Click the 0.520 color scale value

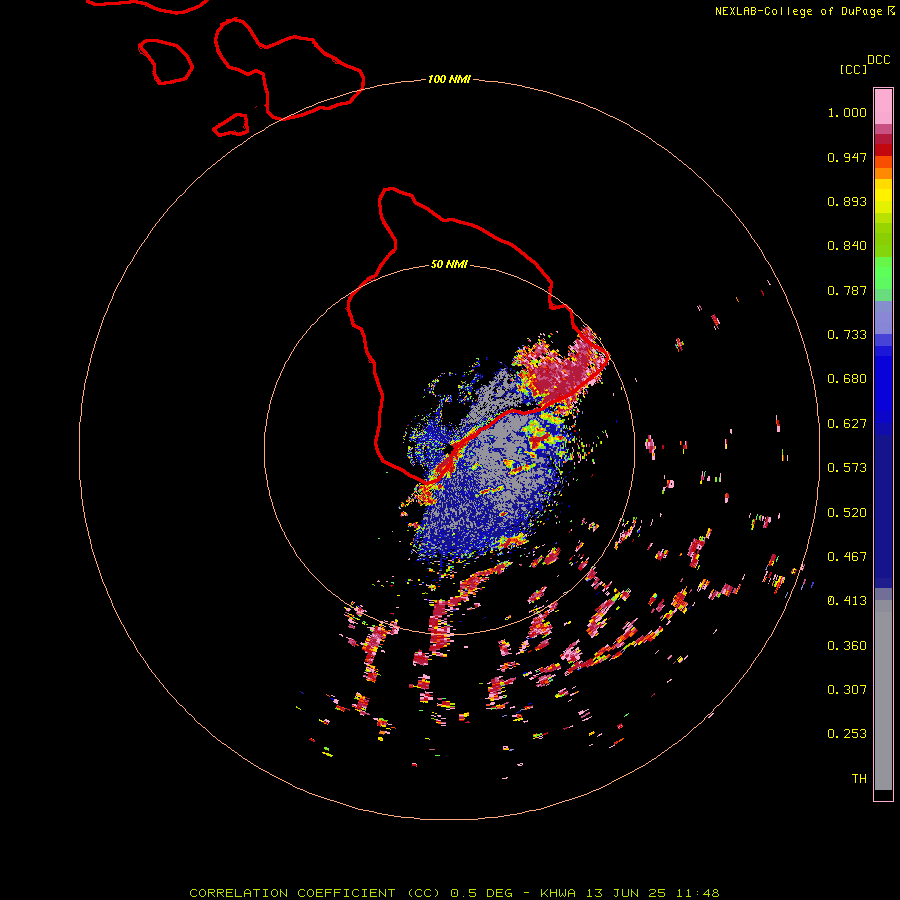847,513
